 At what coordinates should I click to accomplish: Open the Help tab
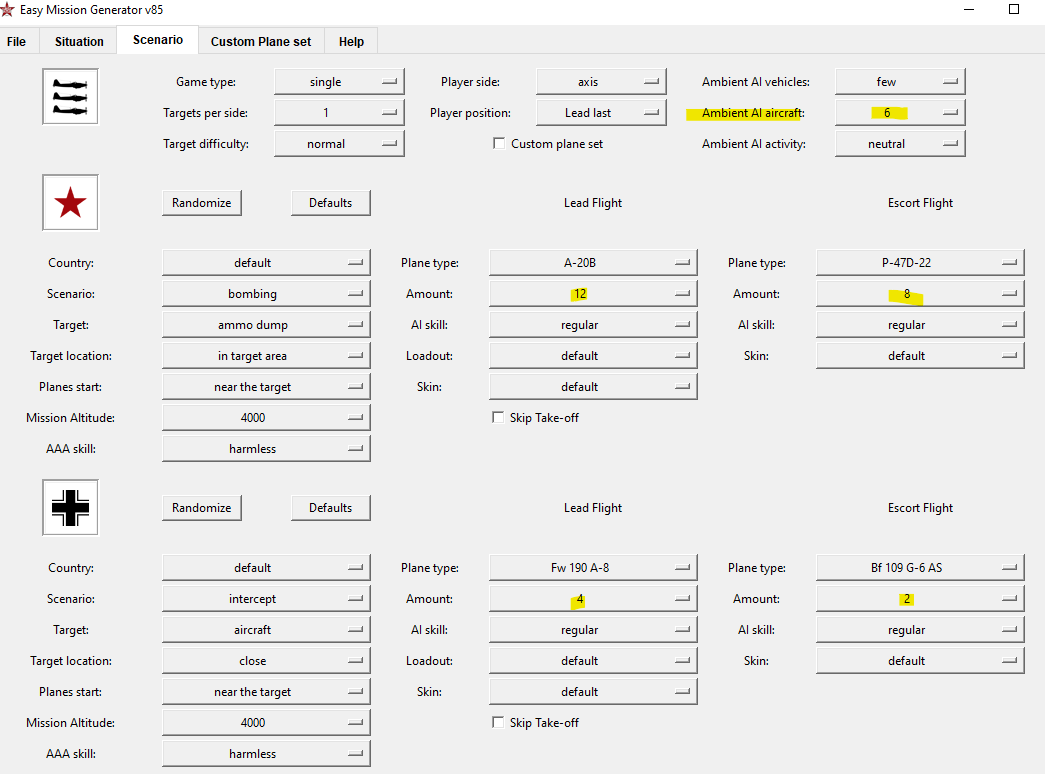pos(351,41)
